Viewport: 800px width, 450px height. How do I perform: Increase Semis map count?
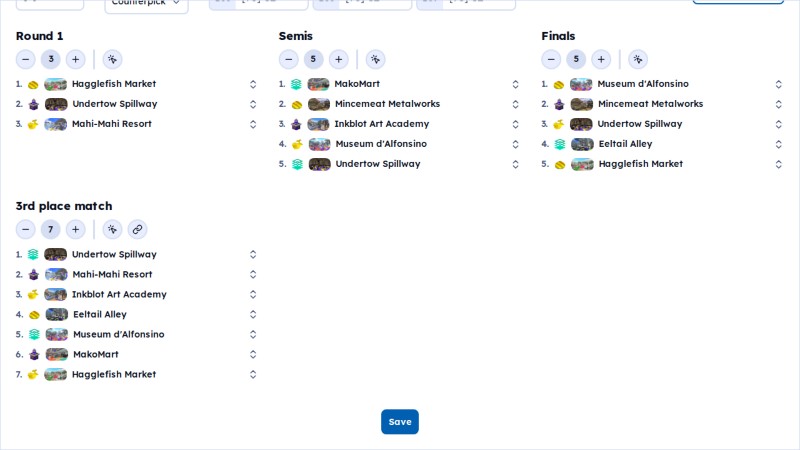click(x=338, y=59)
